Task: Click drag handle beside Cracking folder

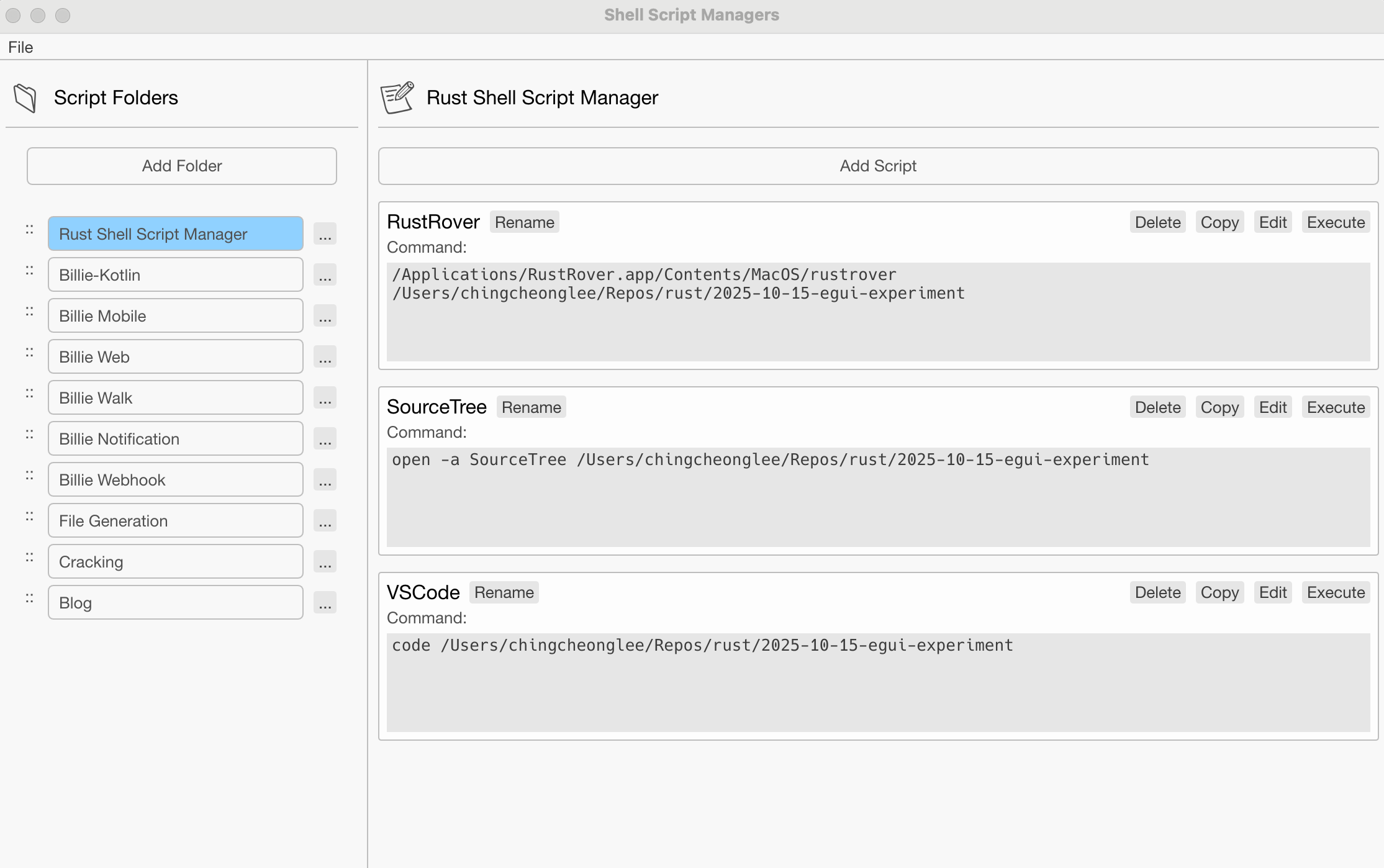Action: click(x=29, y=558)
